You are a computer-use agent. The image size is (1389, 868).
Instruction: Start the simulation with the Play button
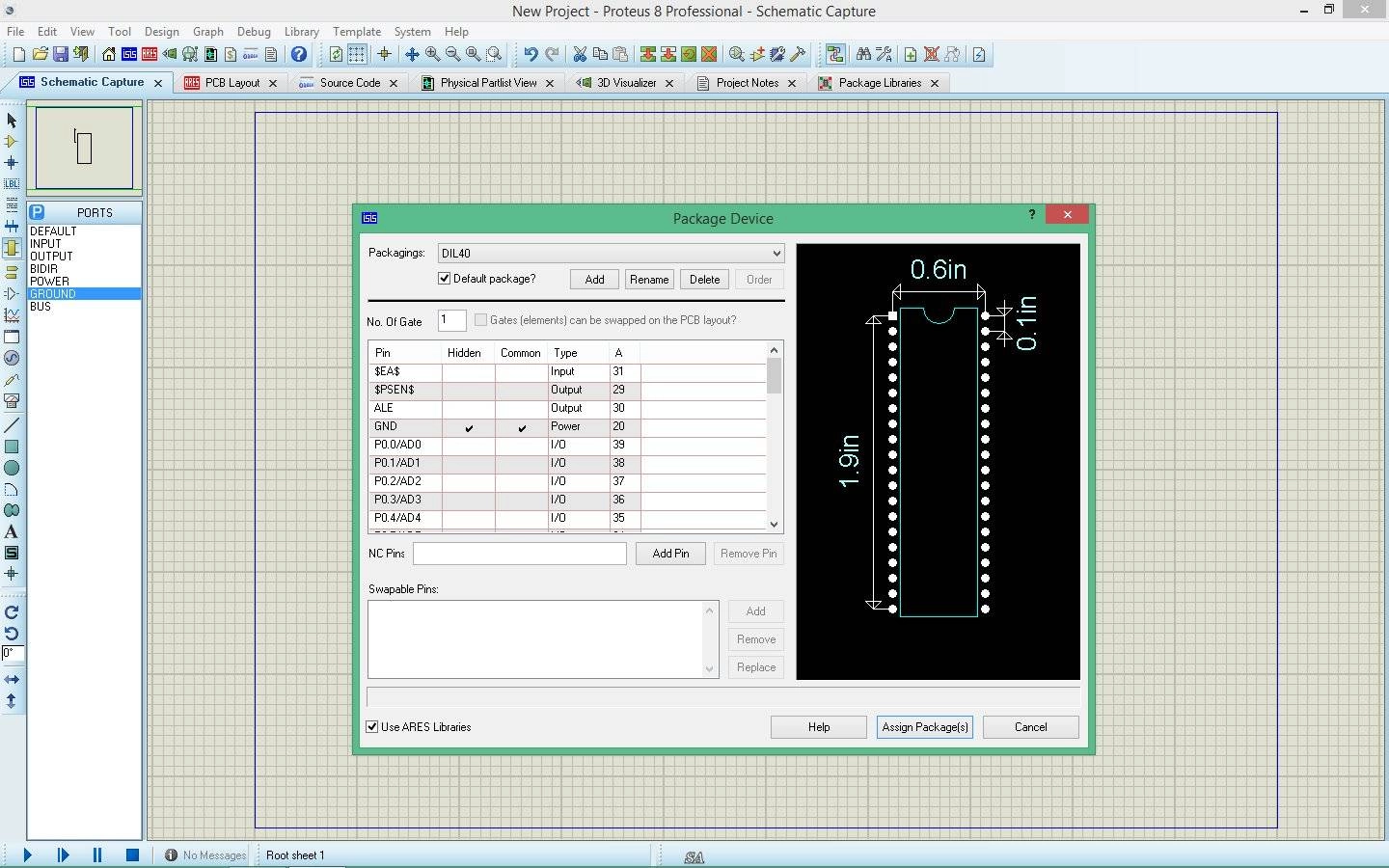27,854
